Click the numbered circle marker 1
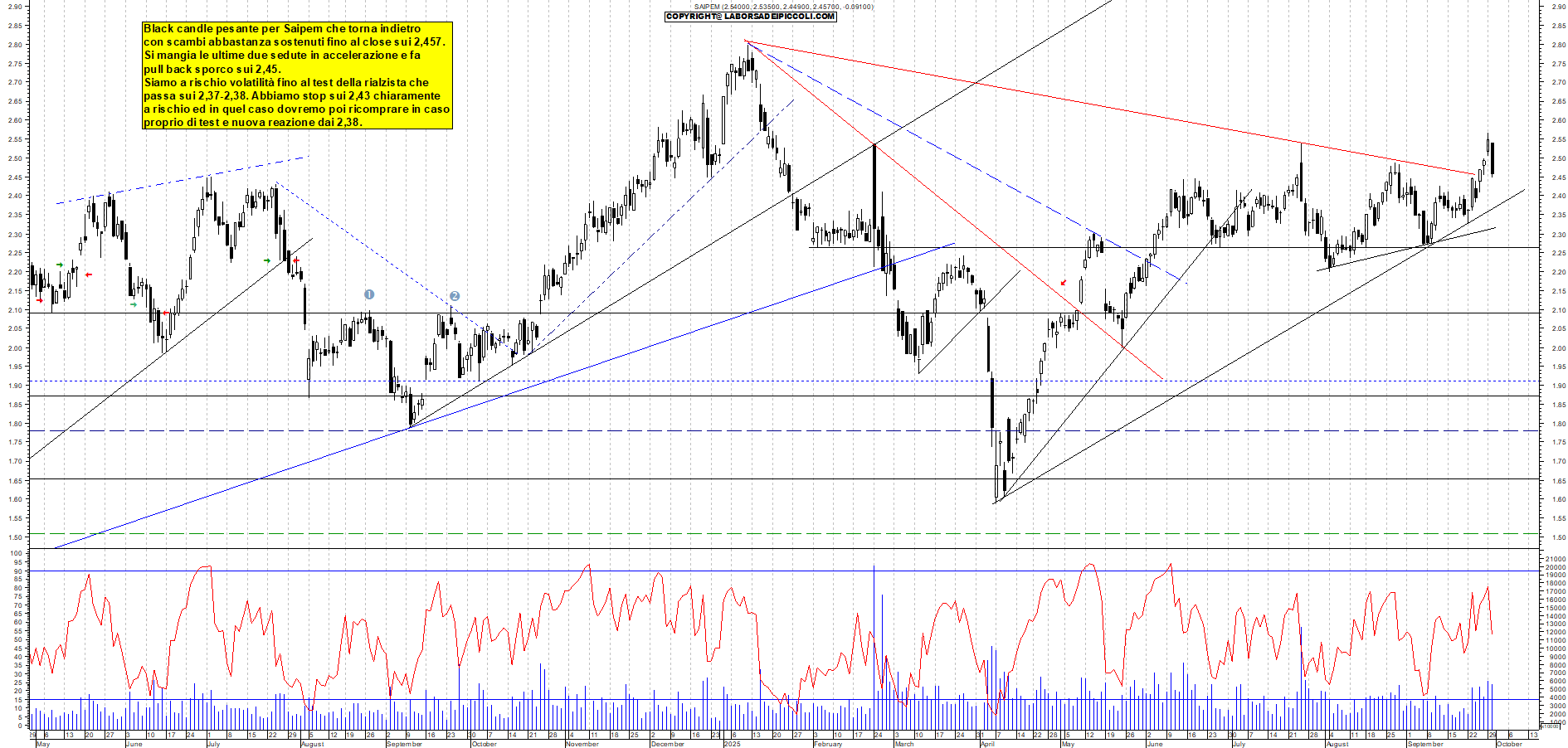 [369, 294]
